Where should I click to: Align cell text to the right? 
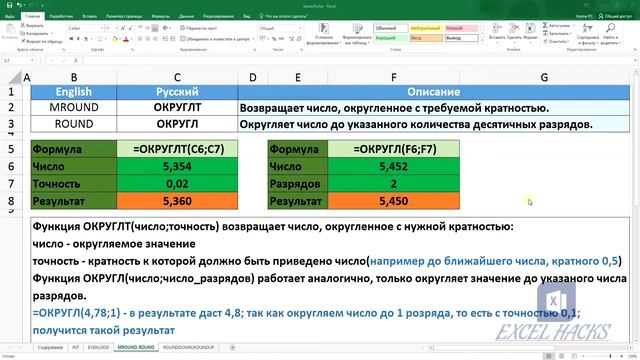click(x=155, y=39)
